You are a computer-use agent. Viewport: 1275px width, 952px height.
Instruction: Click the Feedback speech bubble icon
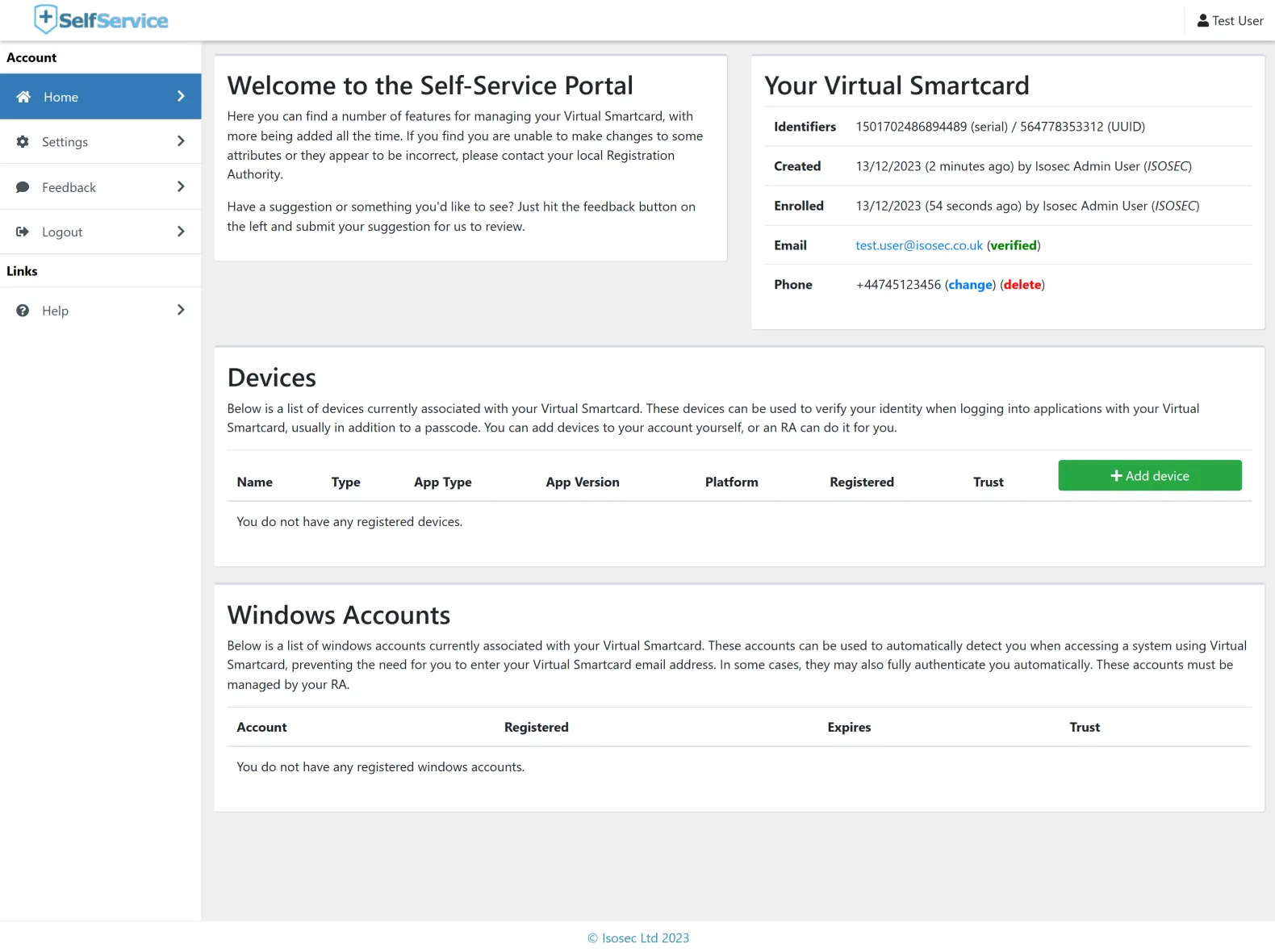point(23,187)
